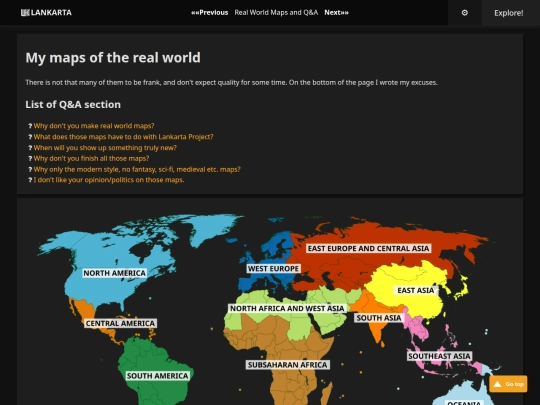The width and height of the screenshot is (540, 405).
Task: Click the NORTH AMERICA map label
Action: tap(115, 273)
